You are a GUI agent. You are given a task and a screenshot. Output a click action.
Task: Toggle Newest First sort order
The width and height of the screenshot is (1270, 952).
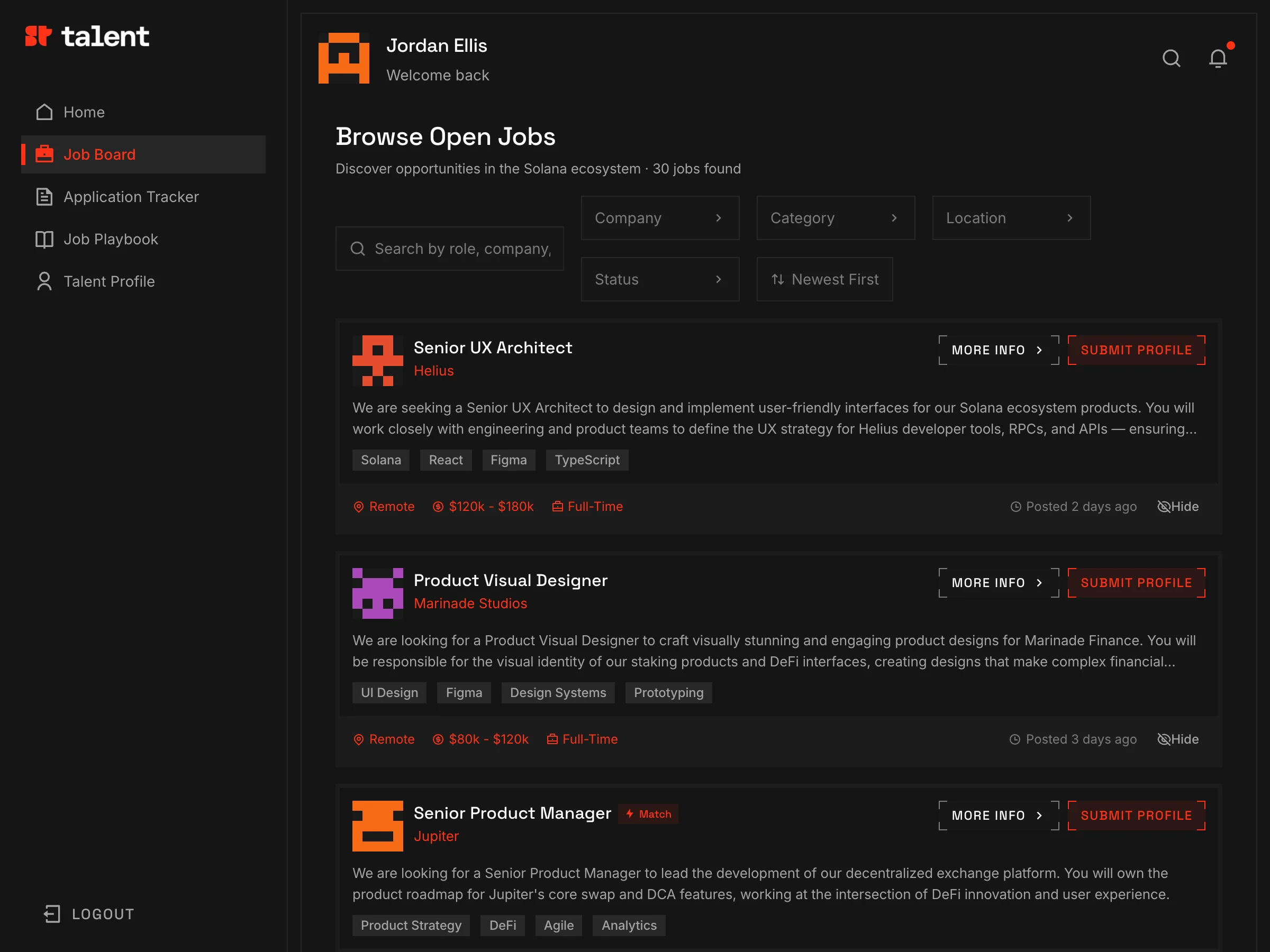pyautogui.click(x=825, y=279)
